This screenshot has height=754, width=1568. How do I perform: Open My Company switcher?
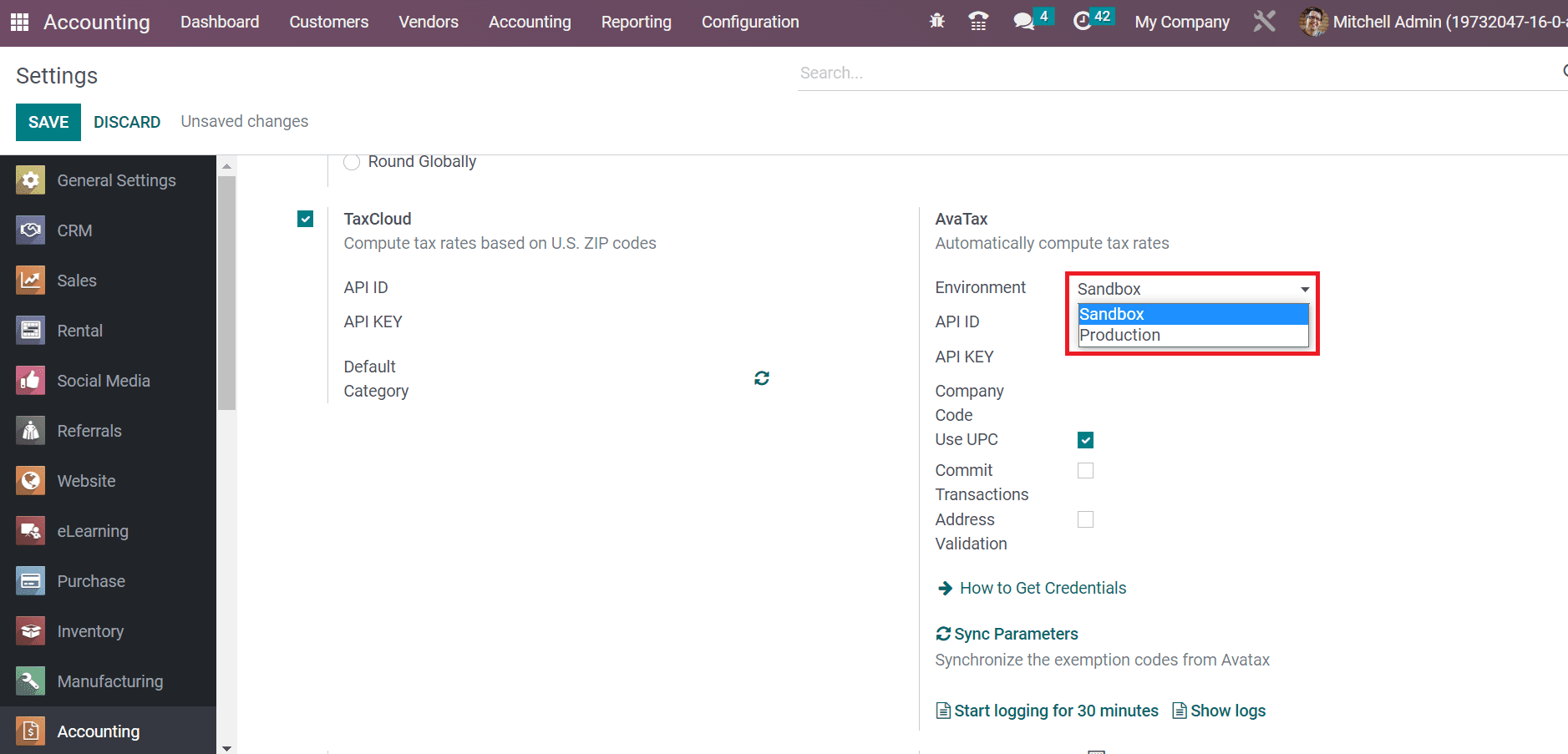pyautogui.click(x=1182, y=22)
